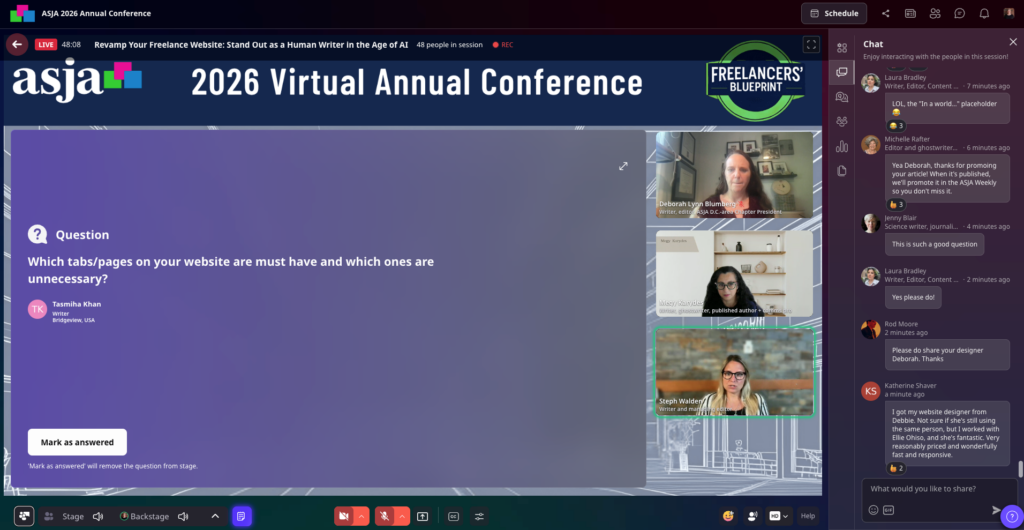Unmute the microphone
This screenshot has width=1024, height=530.
385,516
